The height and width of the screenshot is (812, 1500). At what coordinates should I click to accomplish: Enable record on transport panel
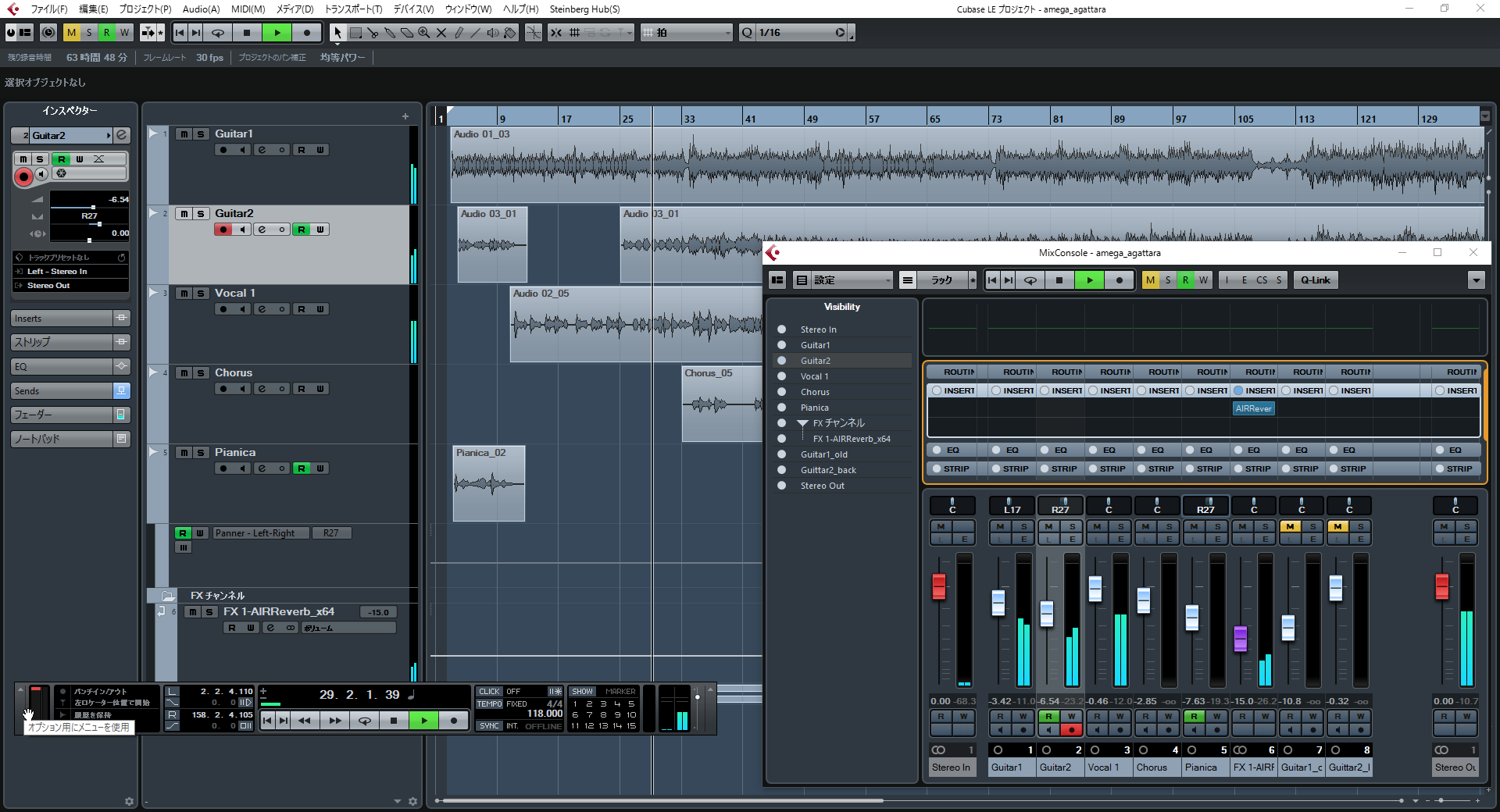tap(454, 721)
